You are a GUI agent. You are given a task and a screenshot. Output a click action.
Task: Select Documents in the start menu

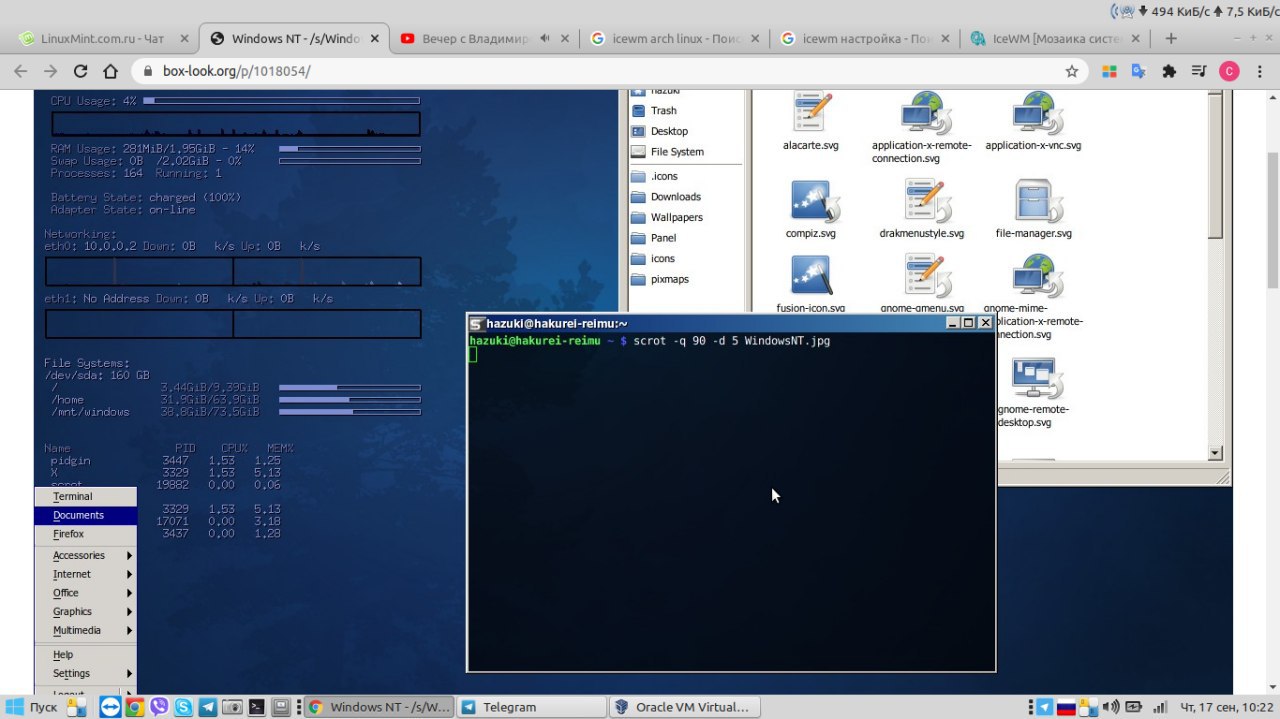point(85,515)
